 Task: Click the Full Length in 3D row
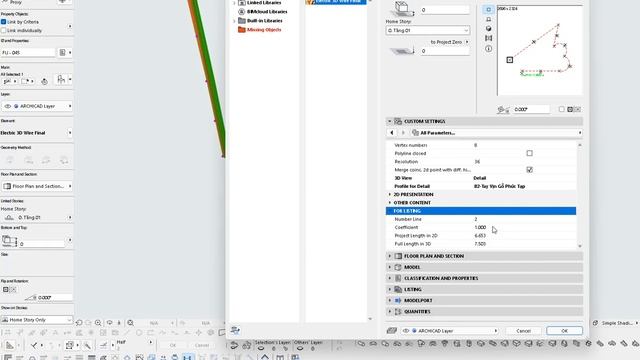pyautogui.click(x=481, y=244)
